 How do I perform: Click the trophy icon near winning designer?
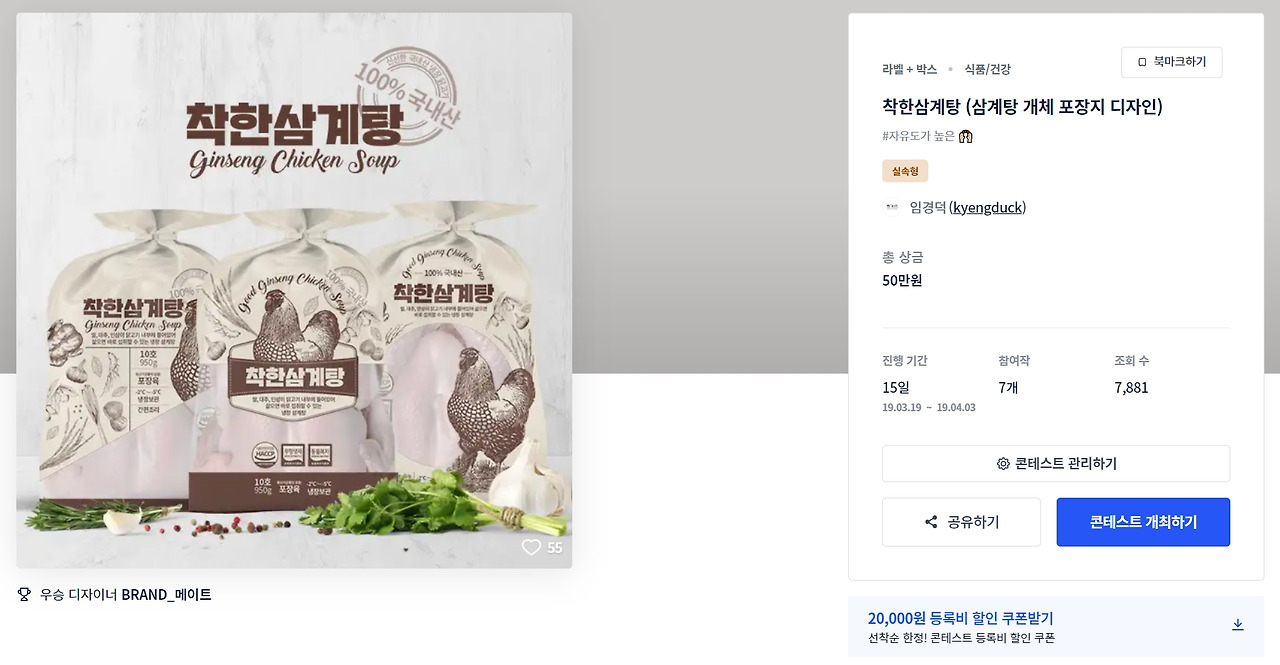point(25,594)
